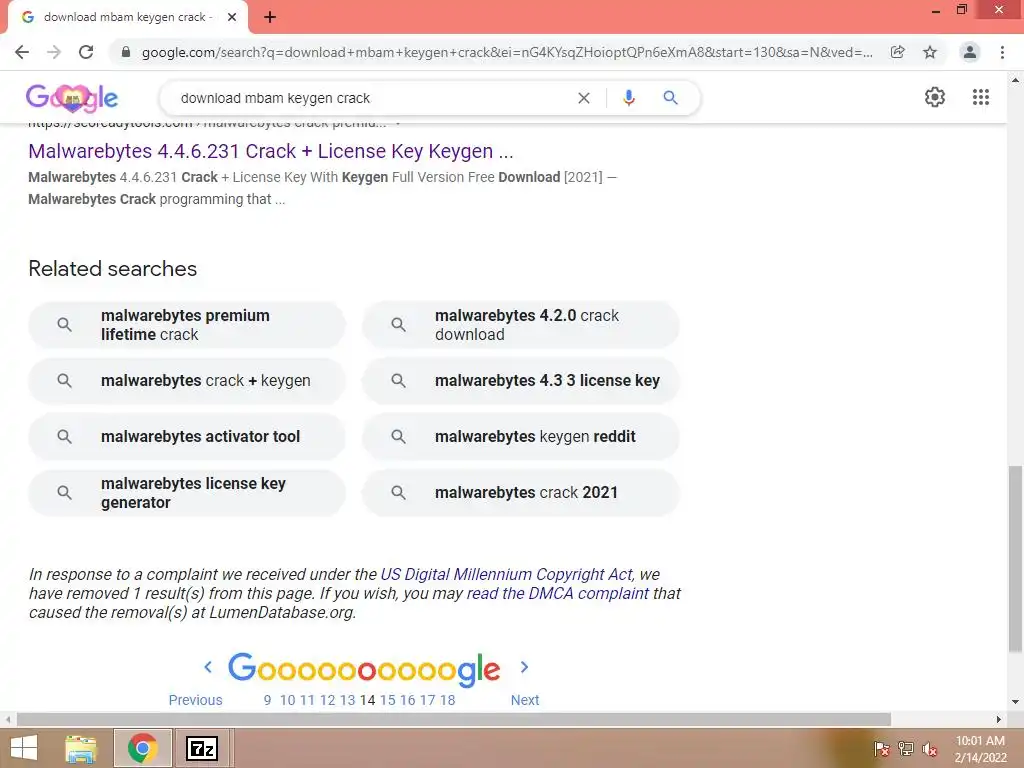Screen dimensions: 1024x768
Task: Close the 'download mbam keygen crack' tab
Action: pyautogui.click(x=232, y=17)
